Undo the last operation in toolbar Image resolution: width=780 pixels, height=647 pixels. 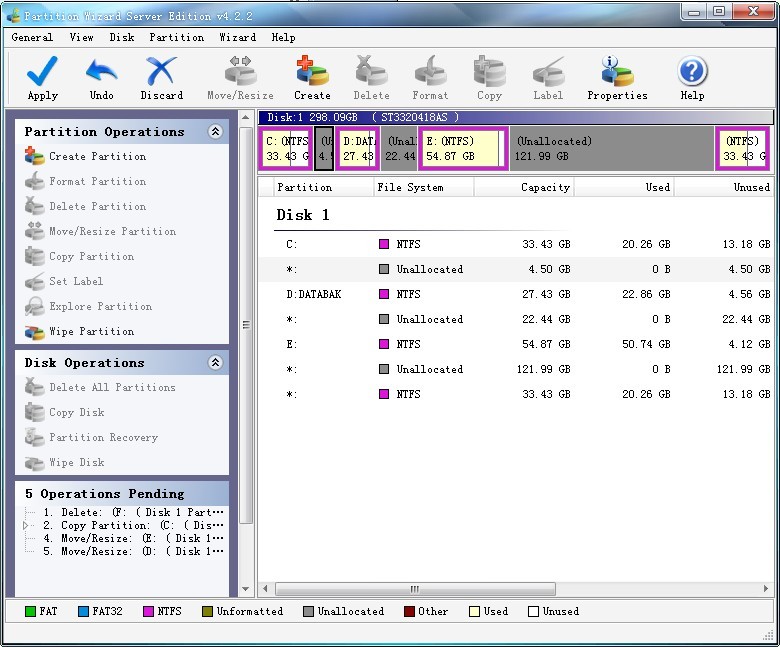[x=101, y=71]
